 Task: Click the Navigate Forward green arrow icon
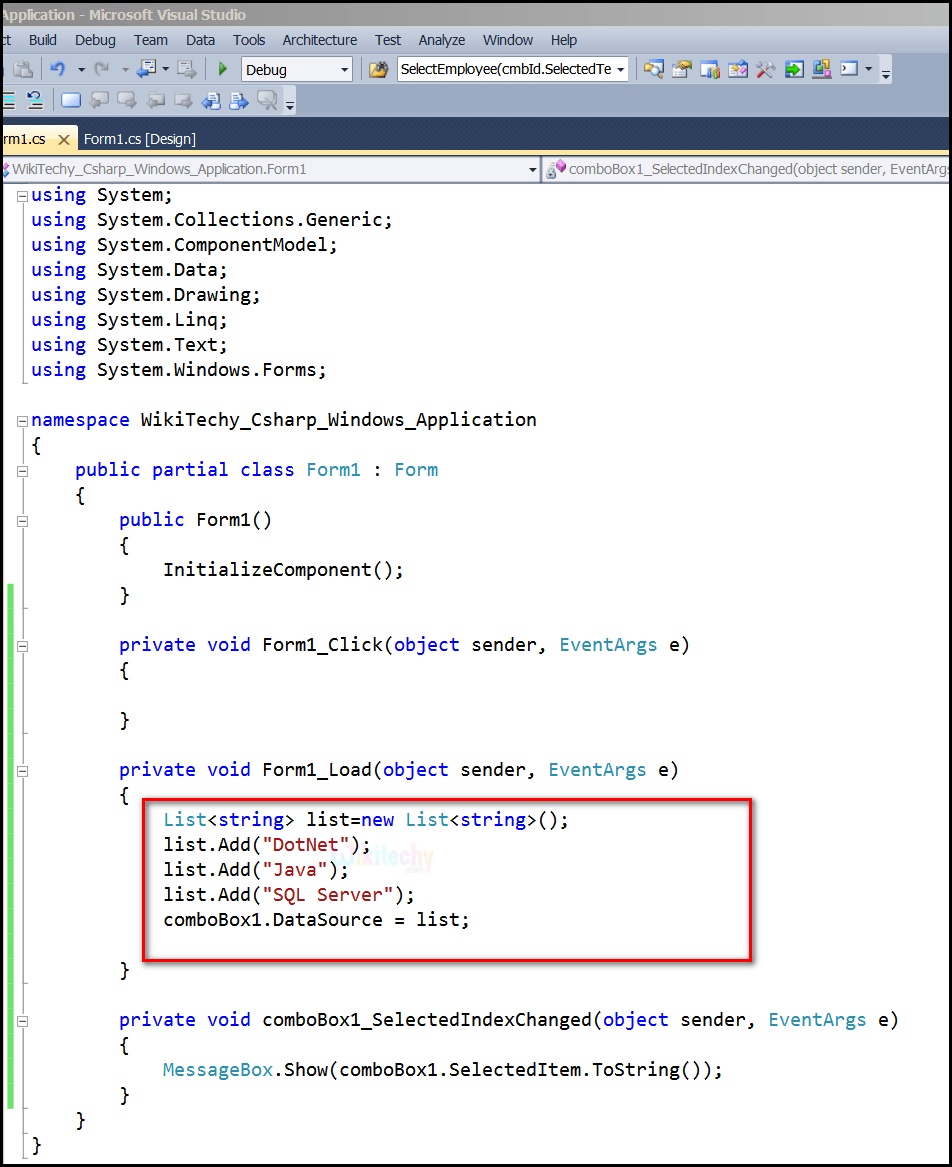click(x=792, y=69)
